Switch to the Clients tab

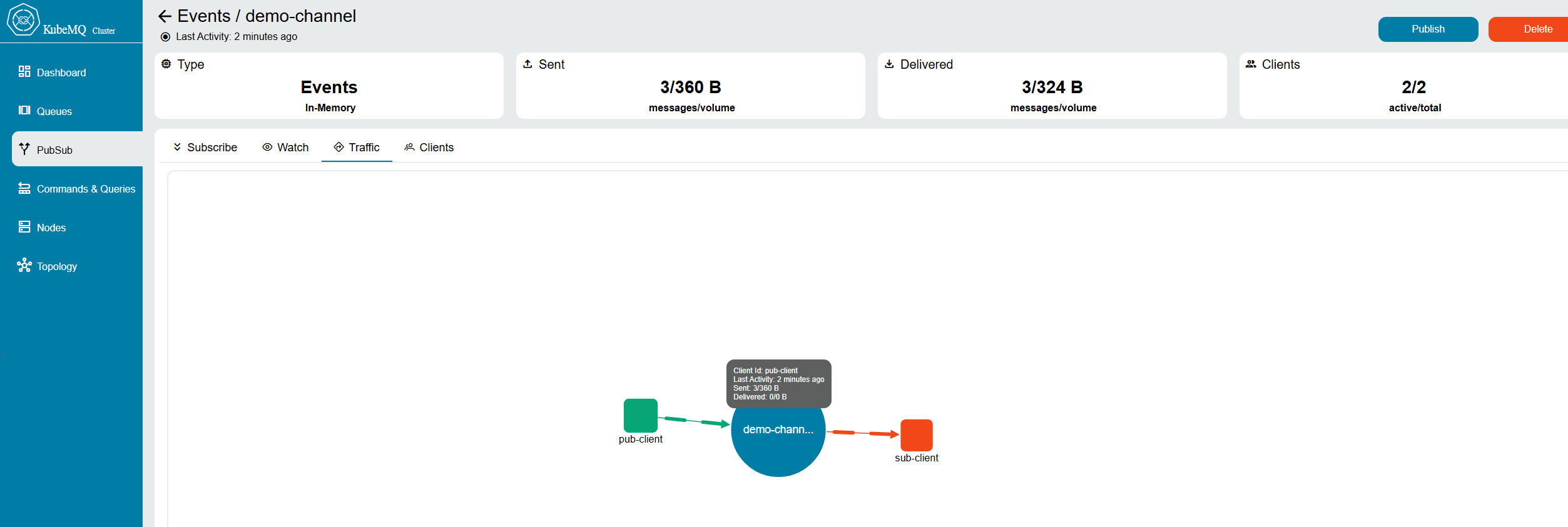coord(429,148)
